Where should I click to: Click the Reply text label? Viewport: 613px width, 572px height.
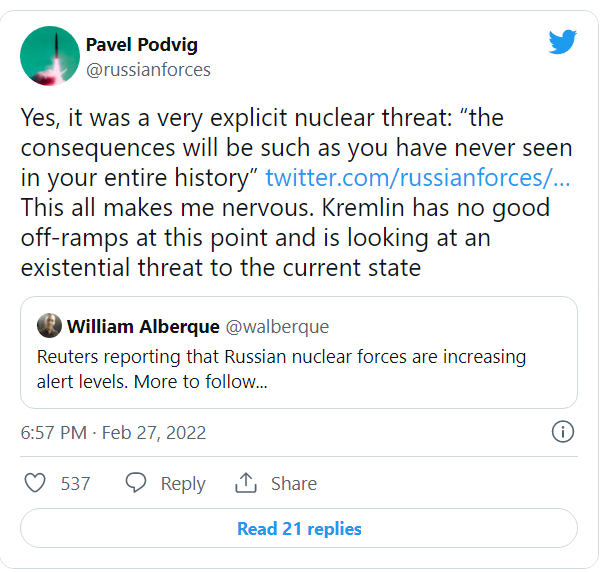pos(183,484)
